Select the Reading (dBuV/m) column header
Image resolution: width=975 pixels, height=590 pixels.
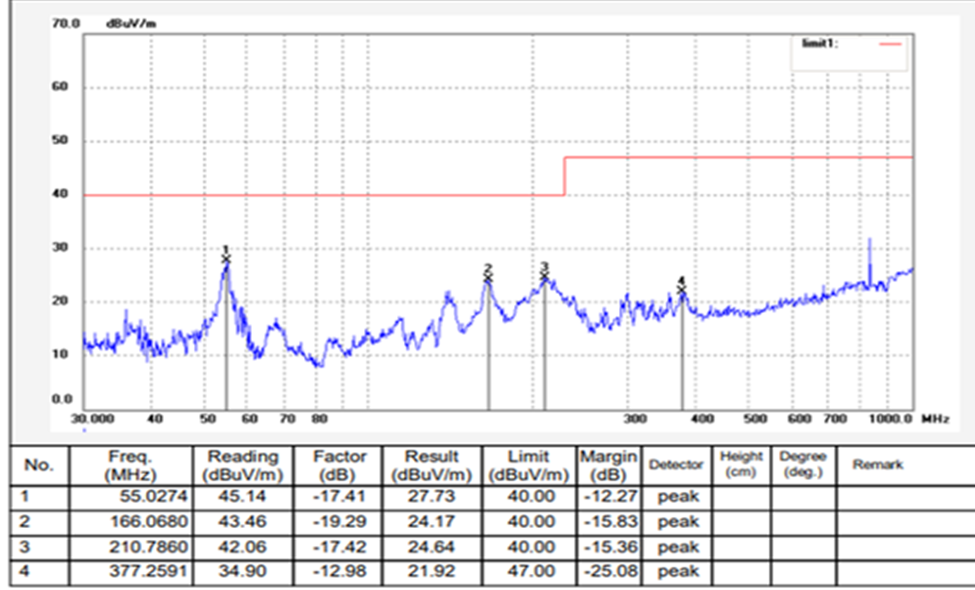(243, 465)
